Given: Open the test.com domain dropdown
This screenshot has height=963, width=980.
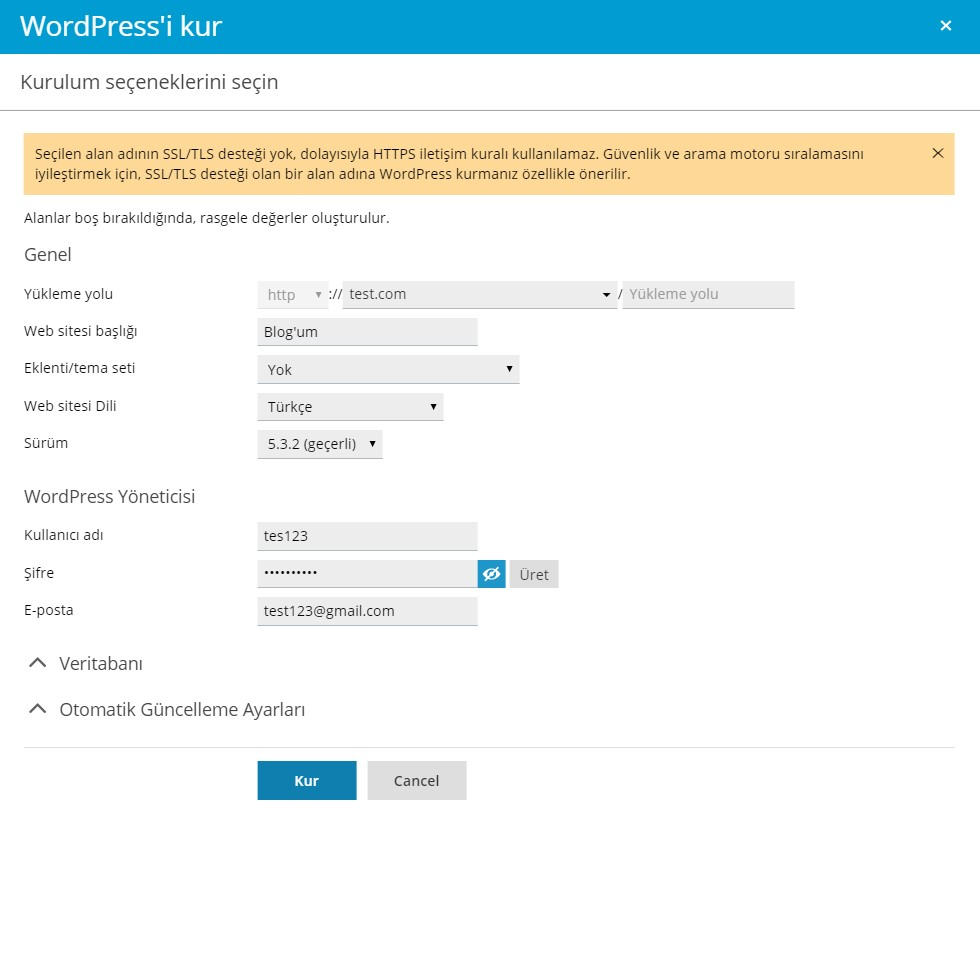Looking at the screenshot, I should 479,294.
